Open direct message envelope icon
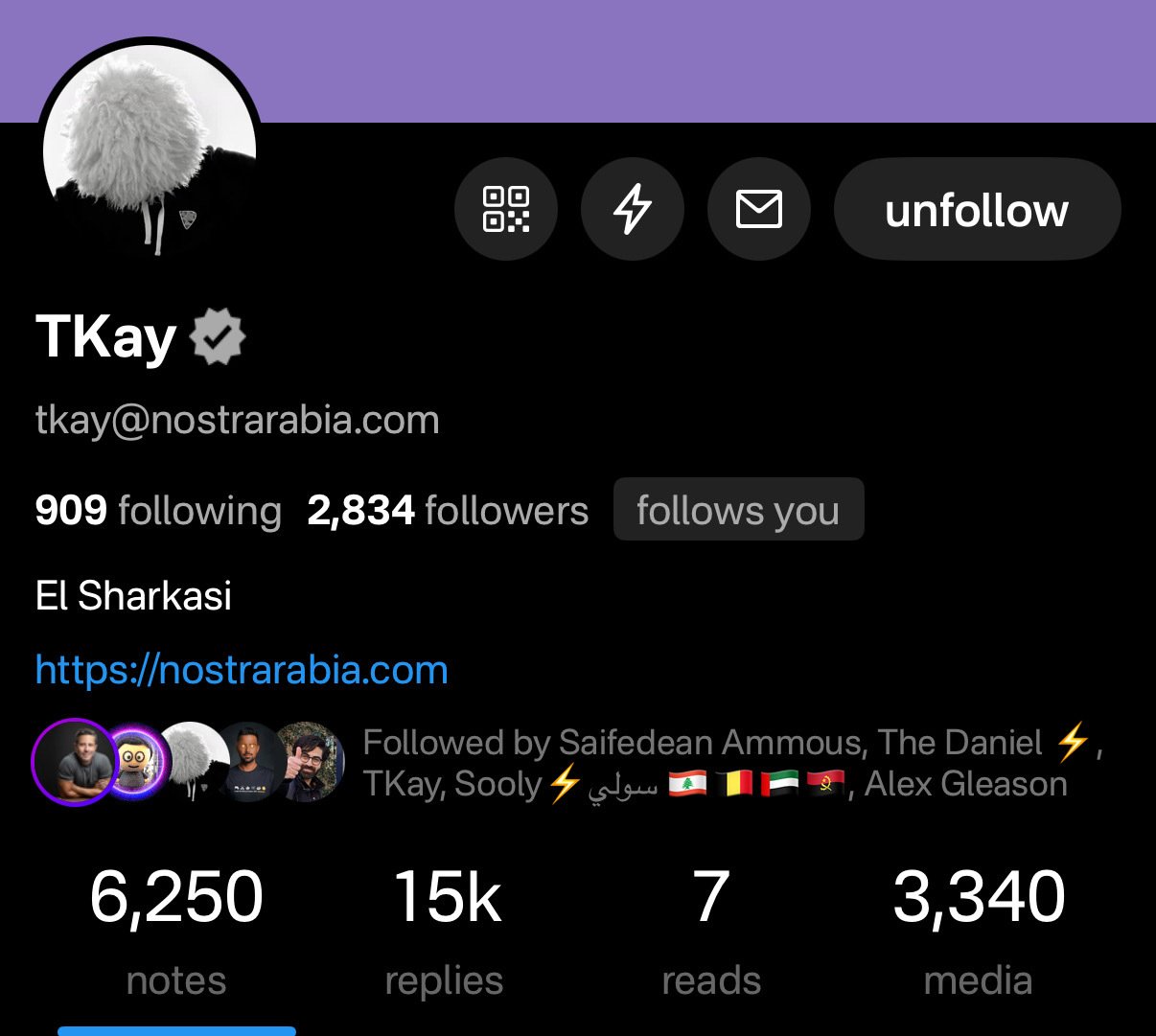The height and width of the screenshot is (1036, 1156). point(759,209)
